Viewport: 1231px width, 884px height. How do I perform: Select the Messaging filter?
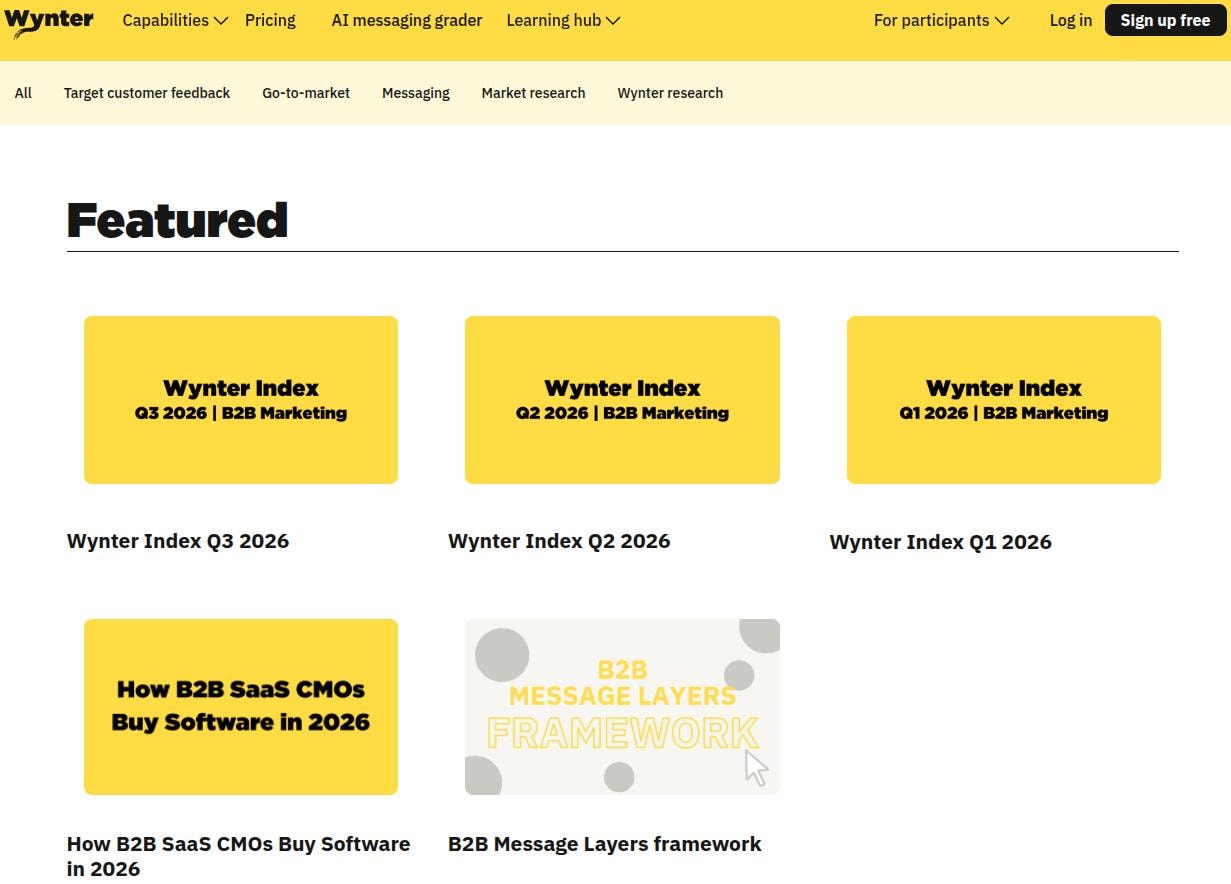pyautogui.click(x=416, y=93)
